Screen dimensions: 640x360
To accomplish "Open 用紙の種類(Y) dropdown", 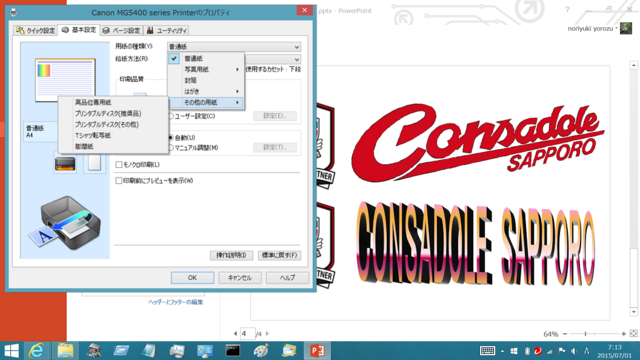I will click(234, 47).
